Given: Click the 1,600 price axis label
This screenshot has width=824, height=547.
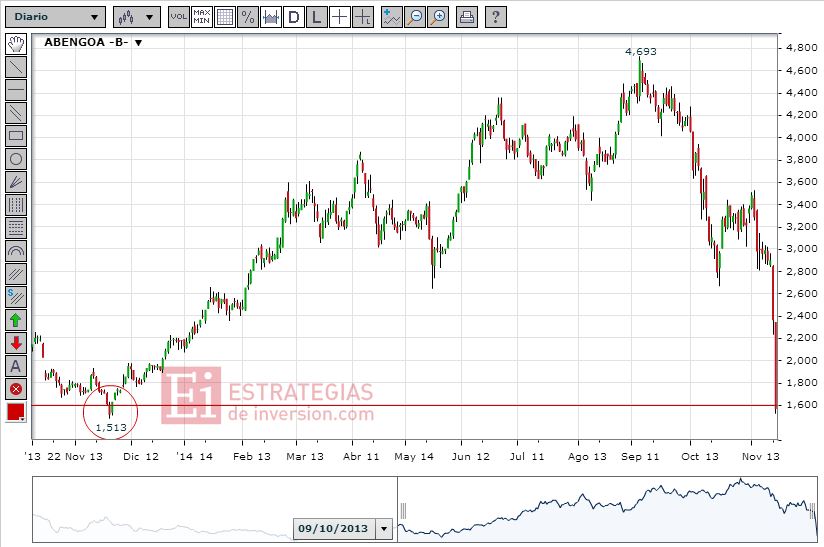Looking at the screenshot, I should coord(801,405).
